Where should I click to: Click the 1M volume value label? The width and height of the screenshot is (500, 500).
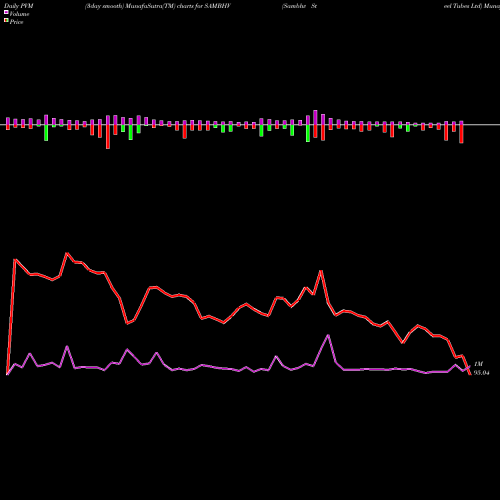pyautogui.click(x=478, y=364)
